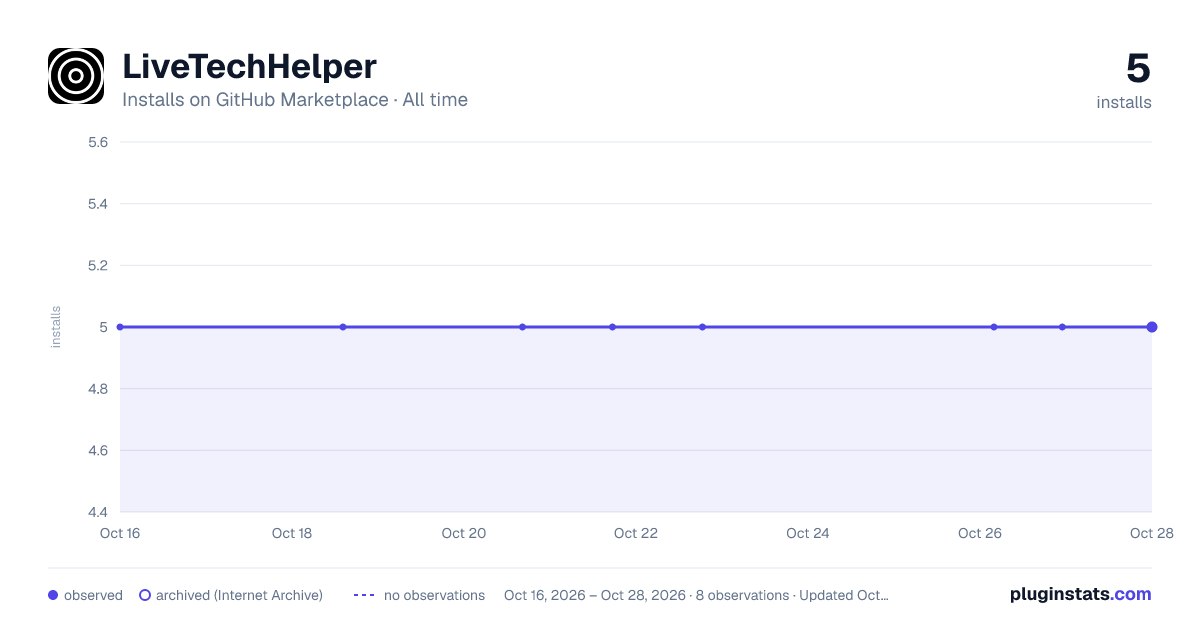Click the 'Oct 22' x-axis label
The image size is (1200, 630).
point(636,533)
